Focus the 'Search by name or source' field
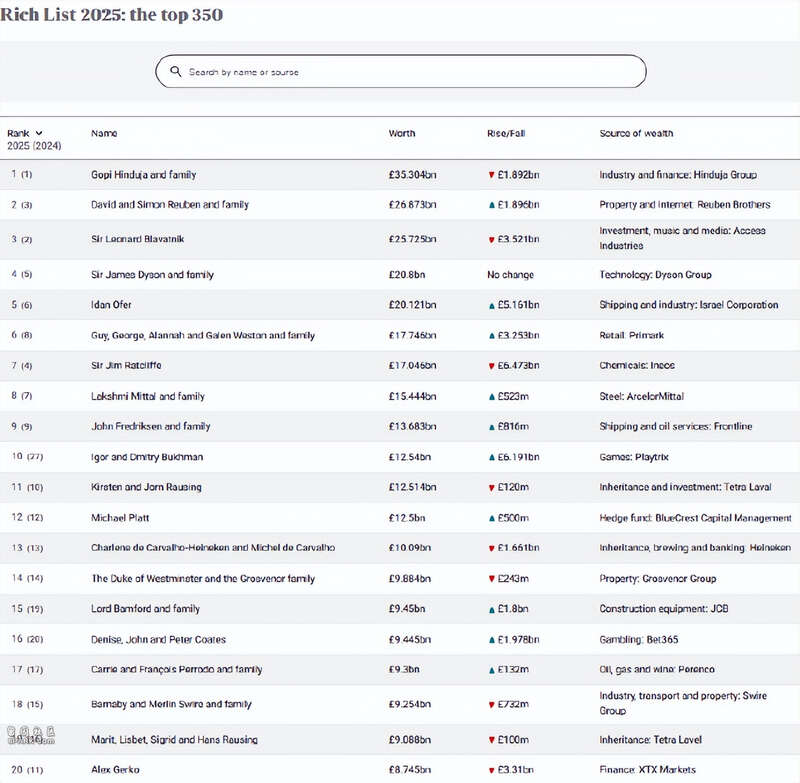Viewport: 800px width, 783px height. click(401, 71)
